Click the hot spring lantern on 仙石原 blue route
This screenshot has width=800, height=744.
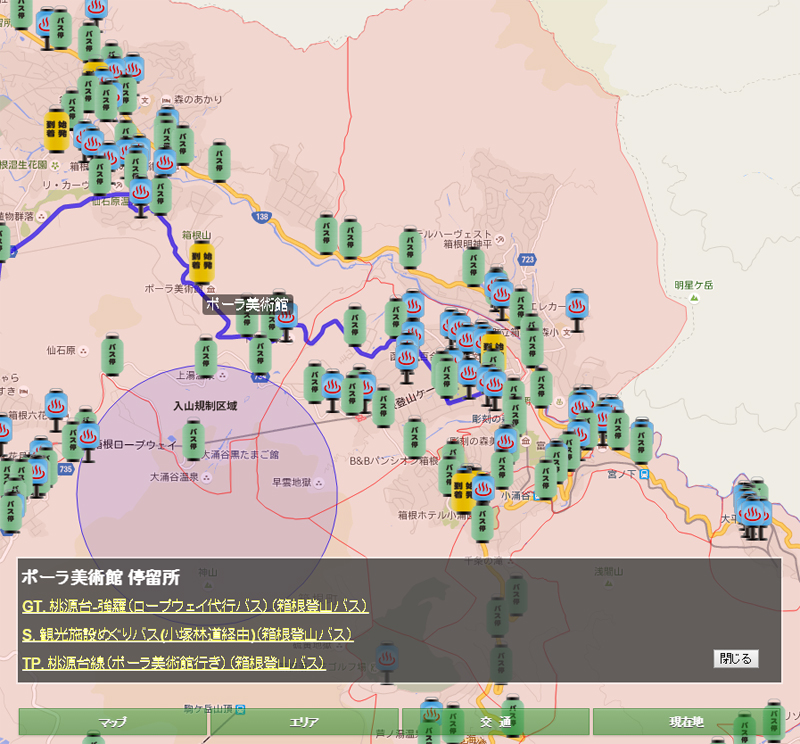[140, 197]
